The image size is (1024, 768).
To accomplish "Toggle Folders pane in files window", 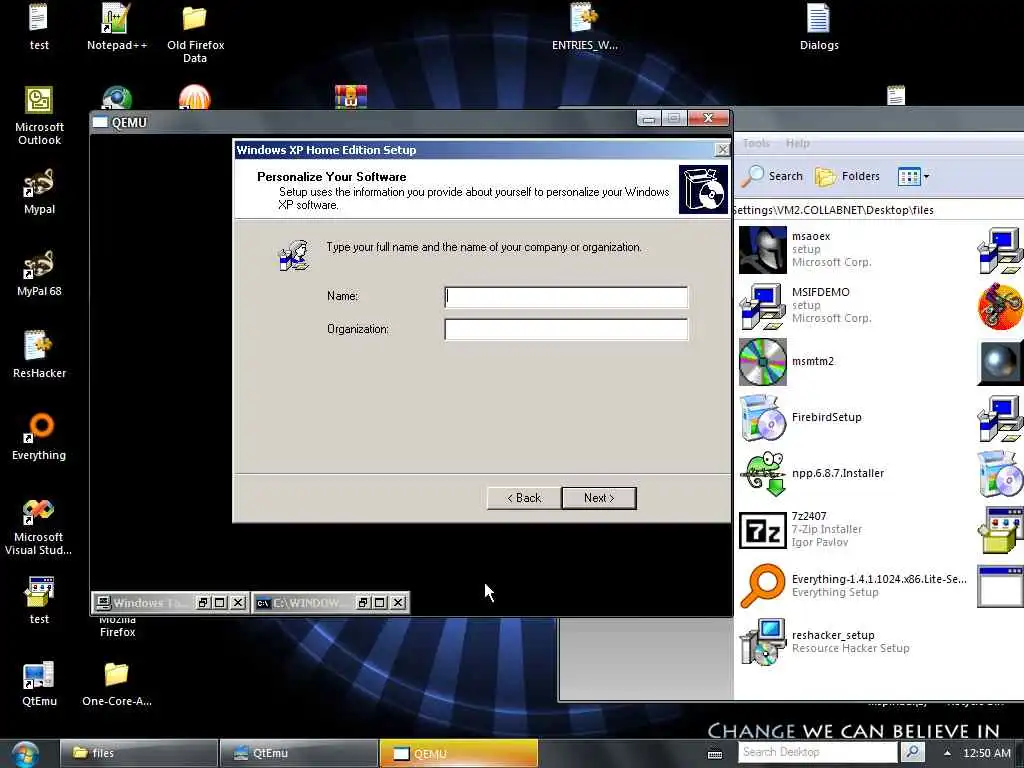I will (x=848, y=176).
